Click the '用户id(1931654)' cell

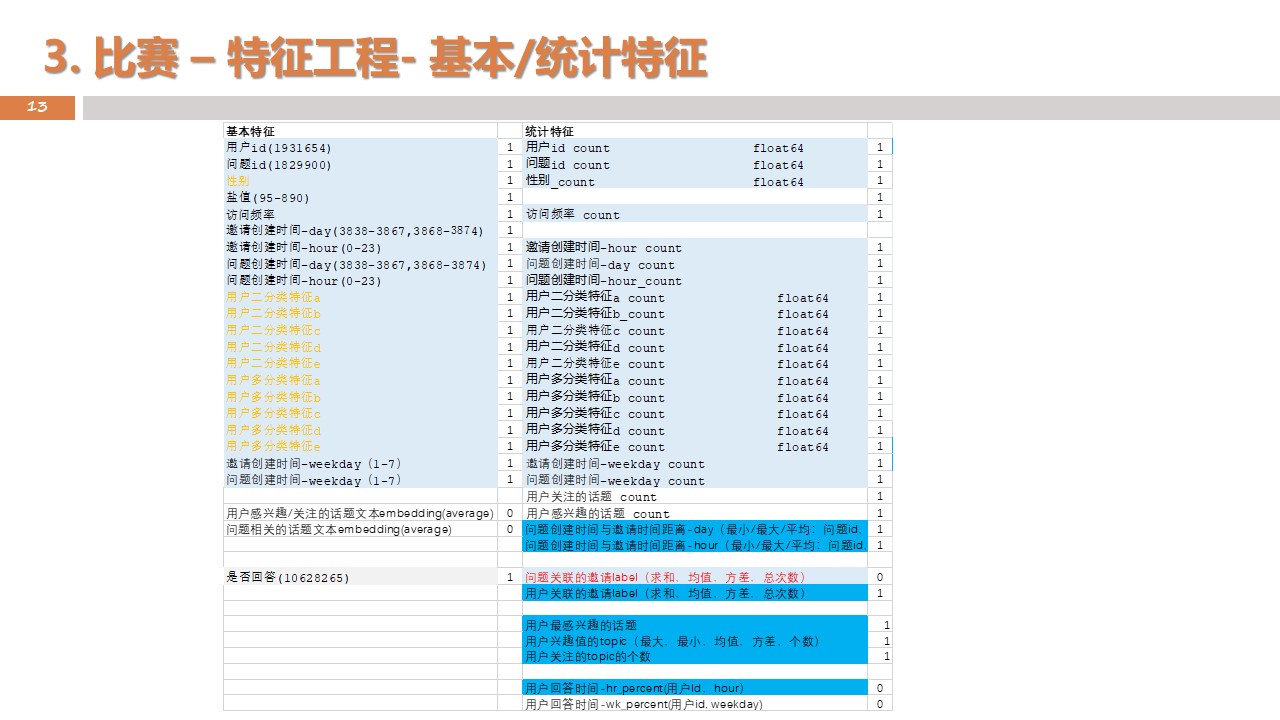click(x=360, y=148)
